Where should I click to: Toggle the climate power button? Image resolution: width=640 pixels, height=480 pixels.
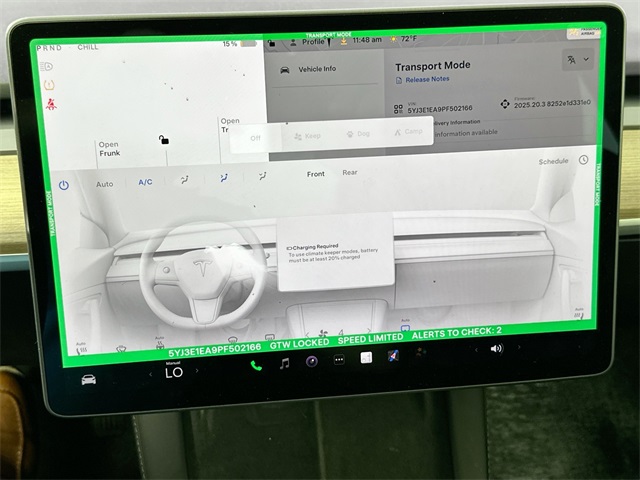64,185
